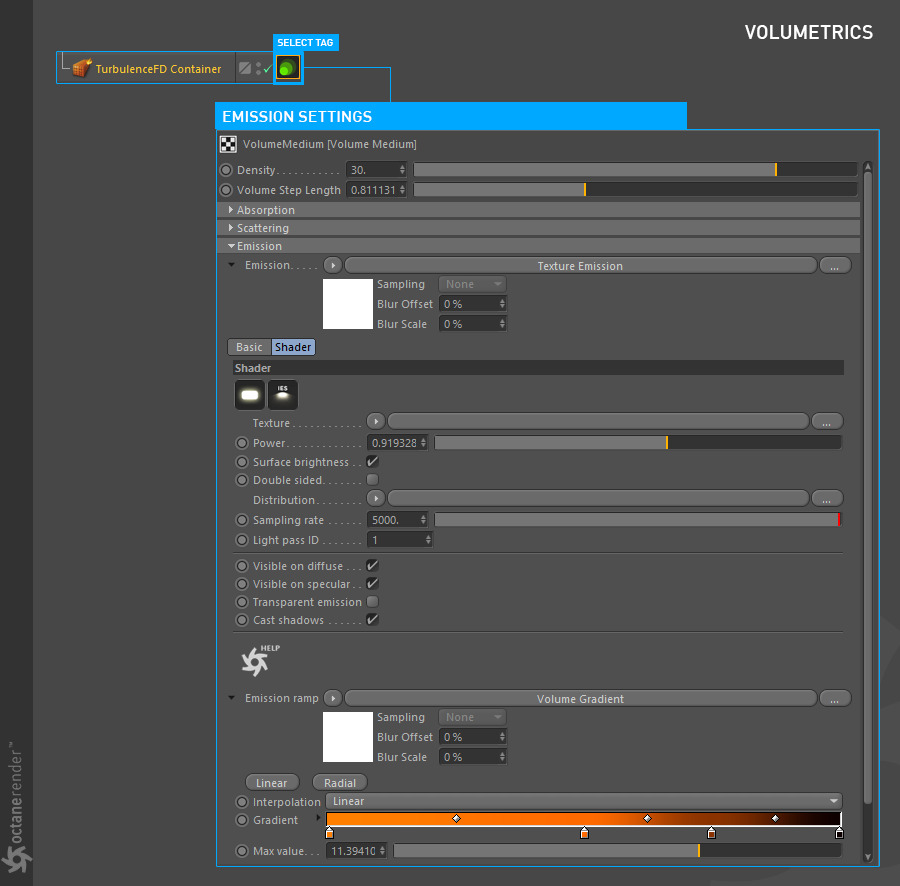Expand the Scattering section
This screenshot has width=900, height=886.
[x=262, y=228]
